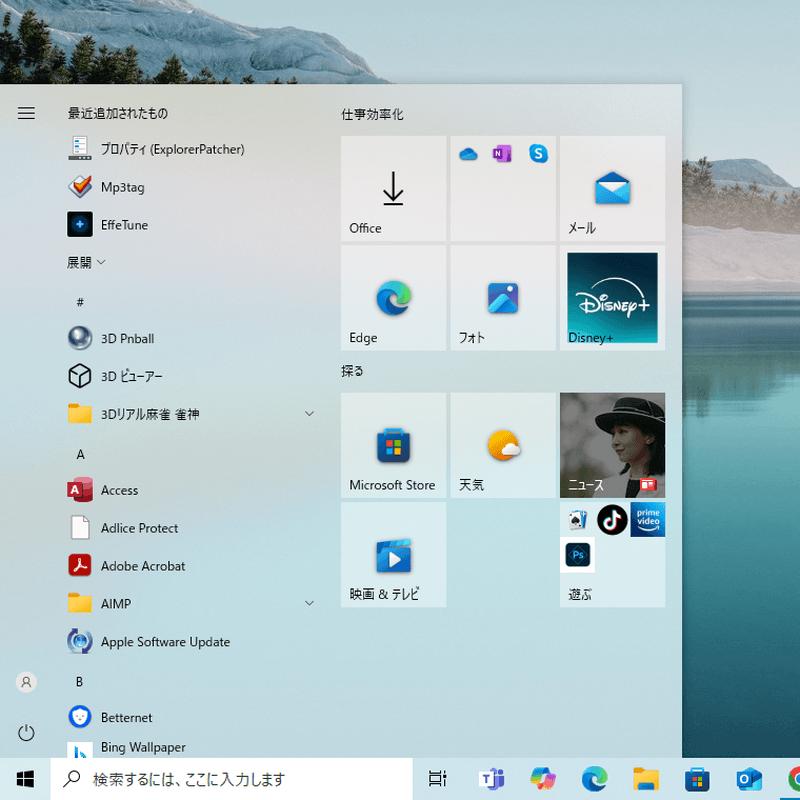Open Microsoft Teams from the taskbar

click(x=491, y=779)
